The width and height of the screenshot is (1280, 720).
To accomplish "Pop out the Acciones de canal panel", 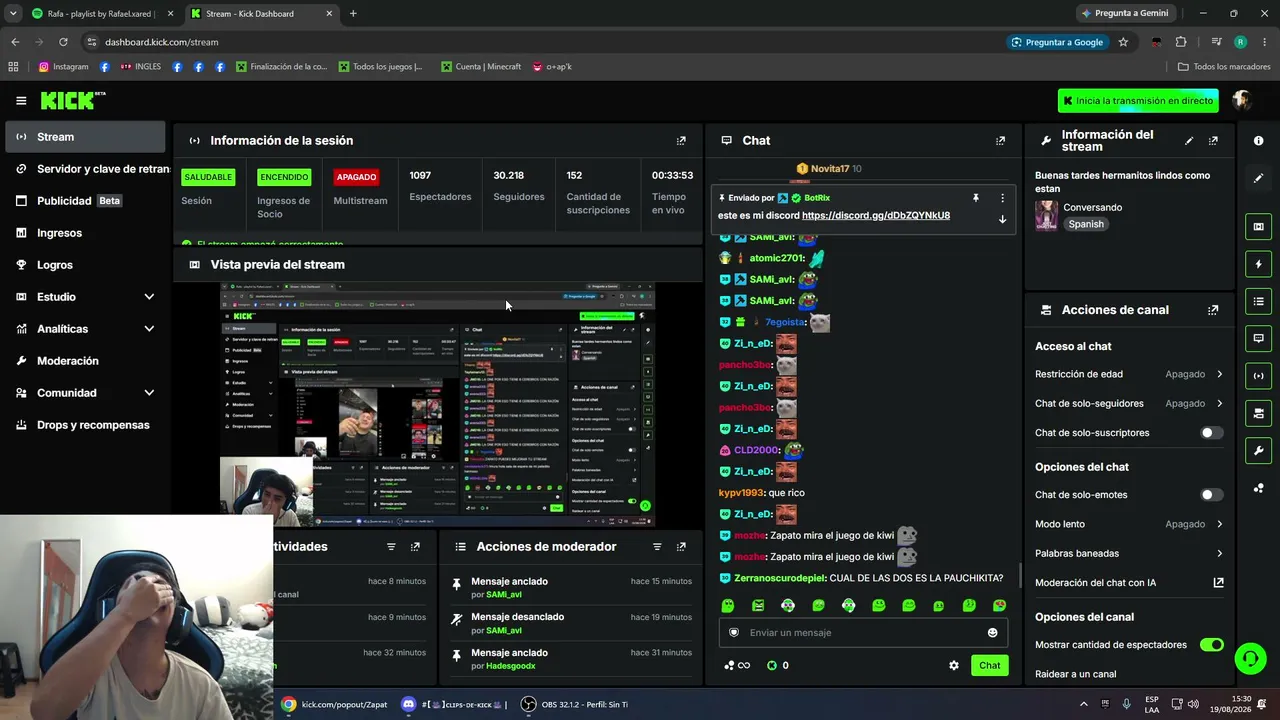I will tap(1213, 310).
